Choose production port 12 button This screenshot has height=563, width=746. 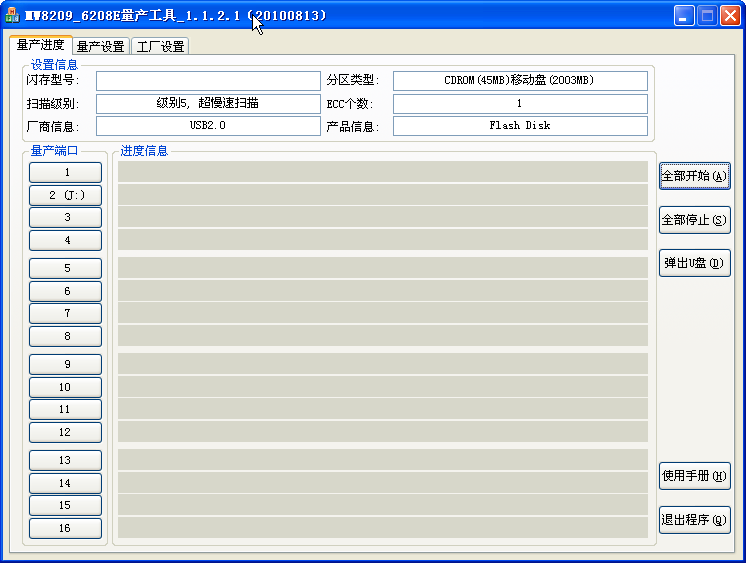[66, 433]
